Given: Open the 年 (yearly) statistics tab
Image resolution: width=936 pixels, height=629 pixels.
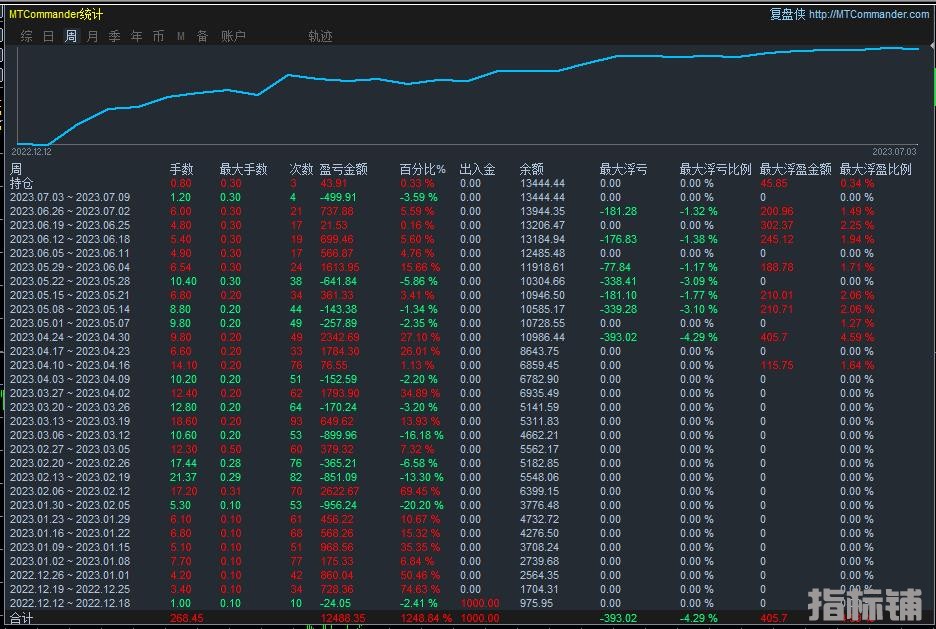Looking at the screenshot, I should [136, 36].
